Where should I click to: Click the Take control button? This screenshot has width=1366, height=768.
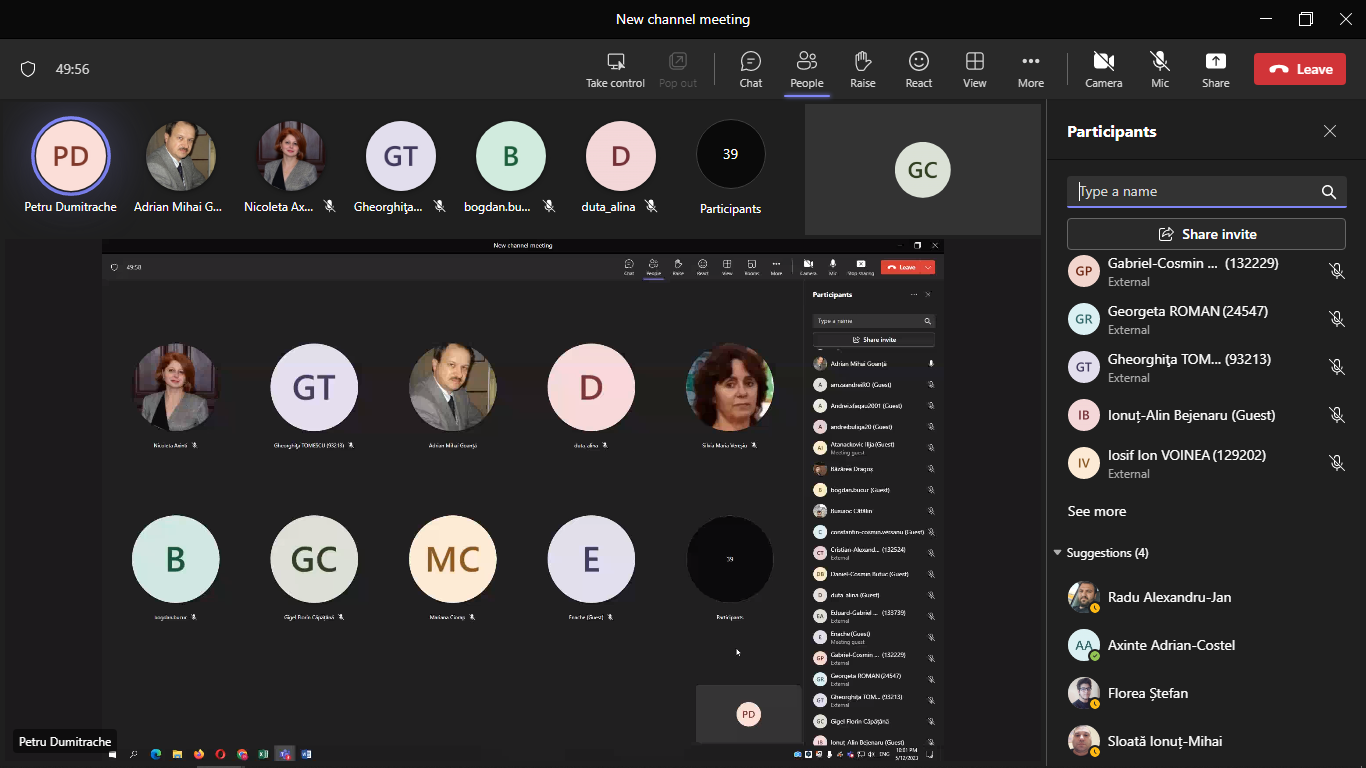tap(615, 69)
